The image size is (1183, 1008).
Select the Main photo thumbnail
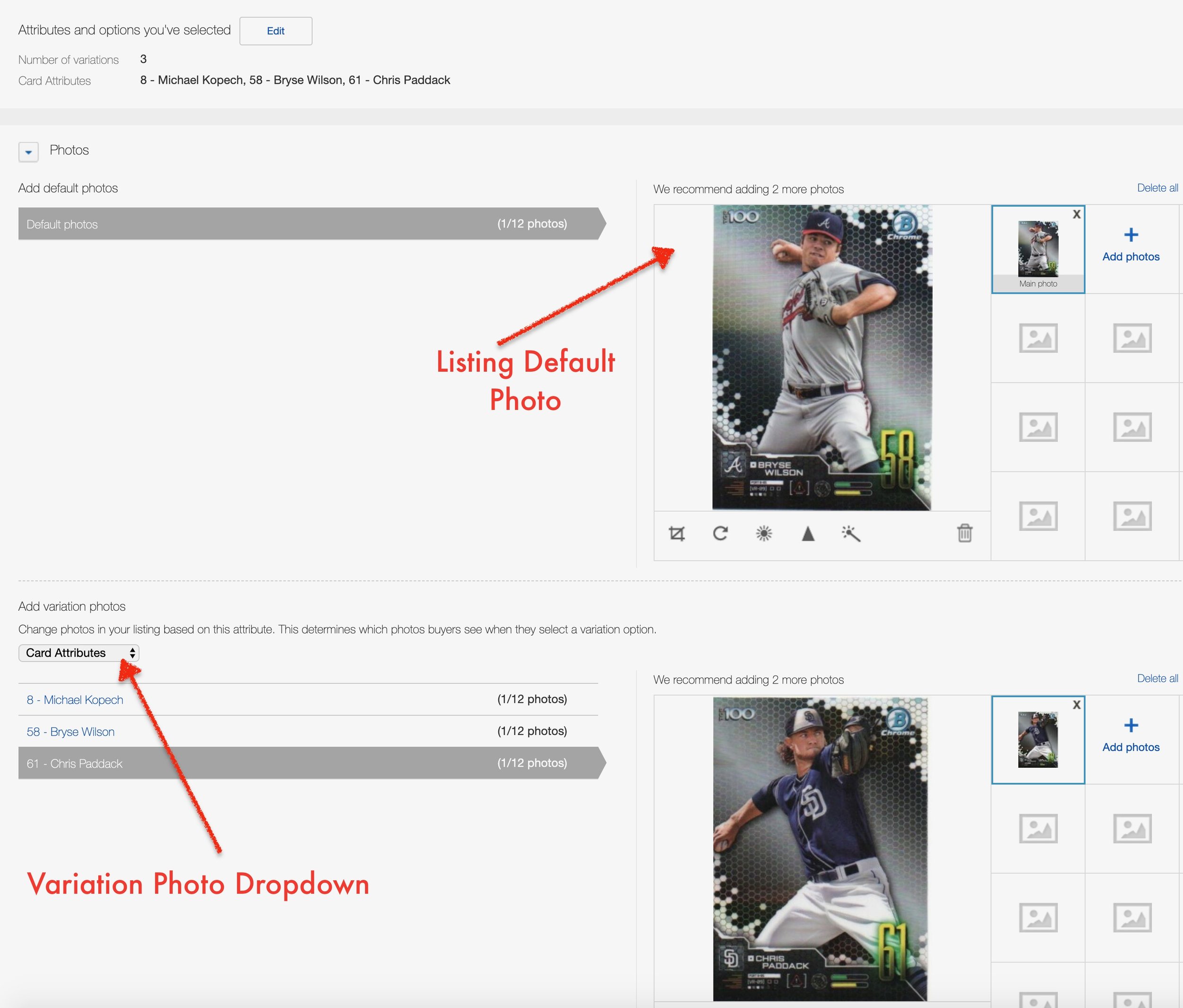(1037, 249)
